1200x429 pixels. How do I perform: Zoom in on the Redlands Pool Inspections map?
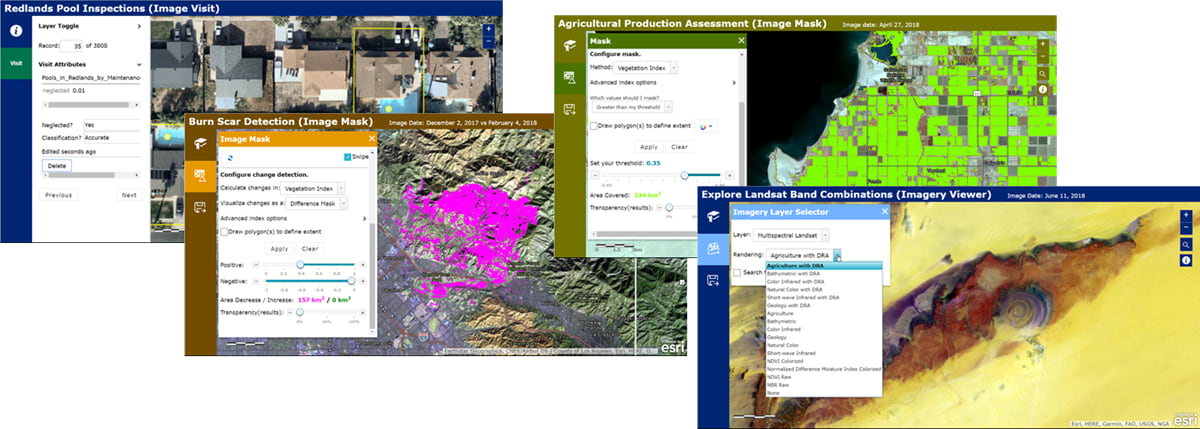(x=487, y=29)
